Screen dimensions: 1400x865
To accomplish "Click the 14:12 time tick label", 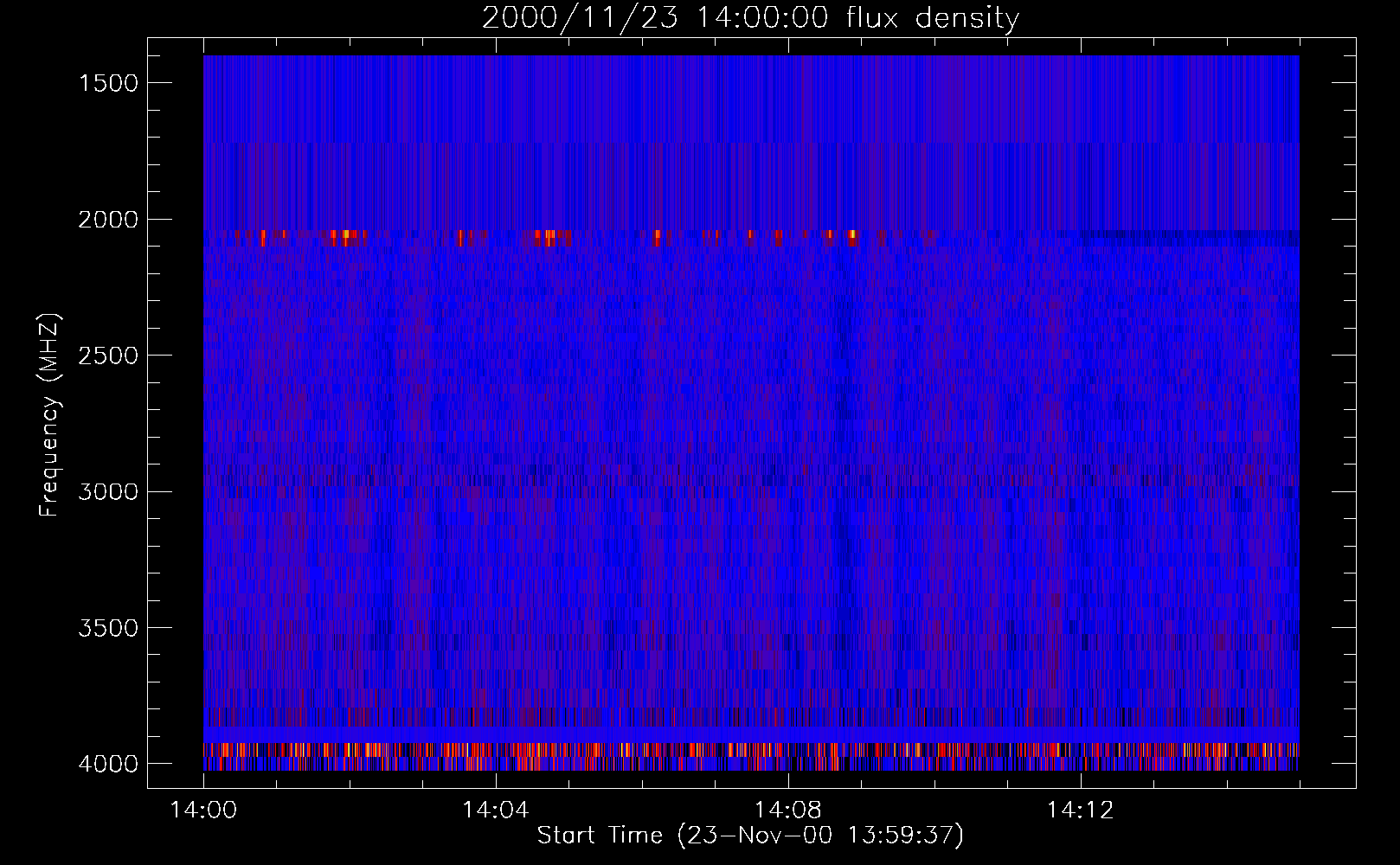I will [x=1080, y=811].
